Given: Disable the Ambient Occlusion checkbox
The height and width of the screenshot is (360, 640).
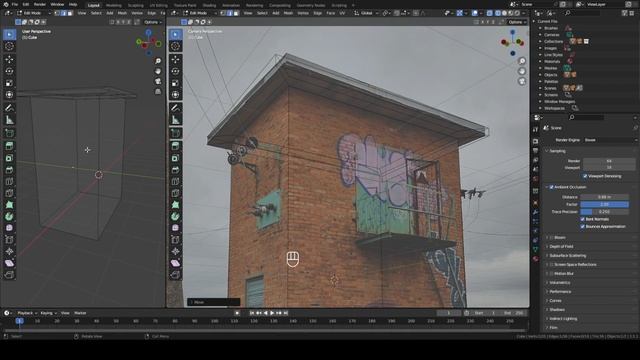Looking at the screenshot, I should [551, 187].
